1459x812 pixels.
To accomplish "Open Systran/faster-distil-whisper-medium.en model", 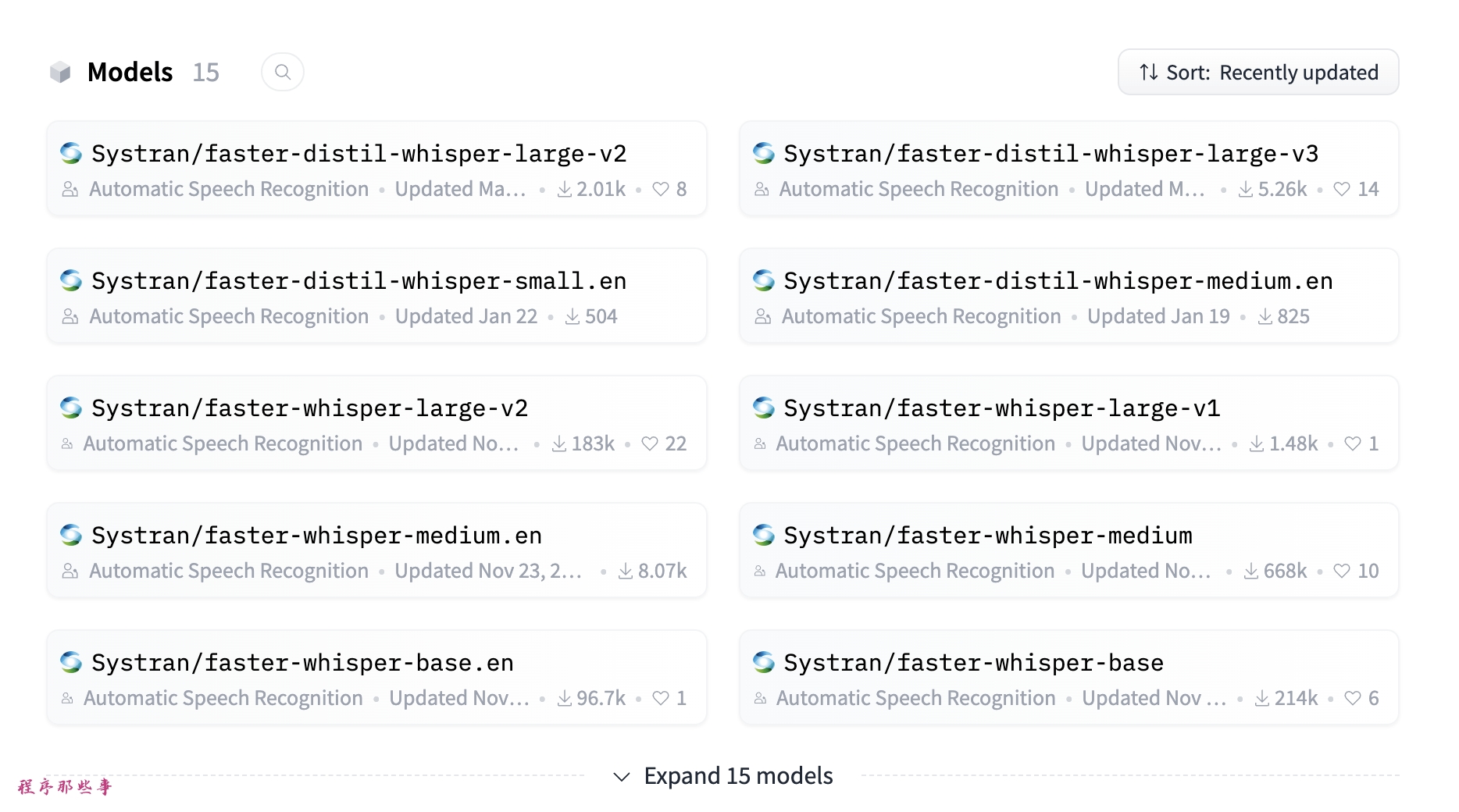I will click(1058, 281).
